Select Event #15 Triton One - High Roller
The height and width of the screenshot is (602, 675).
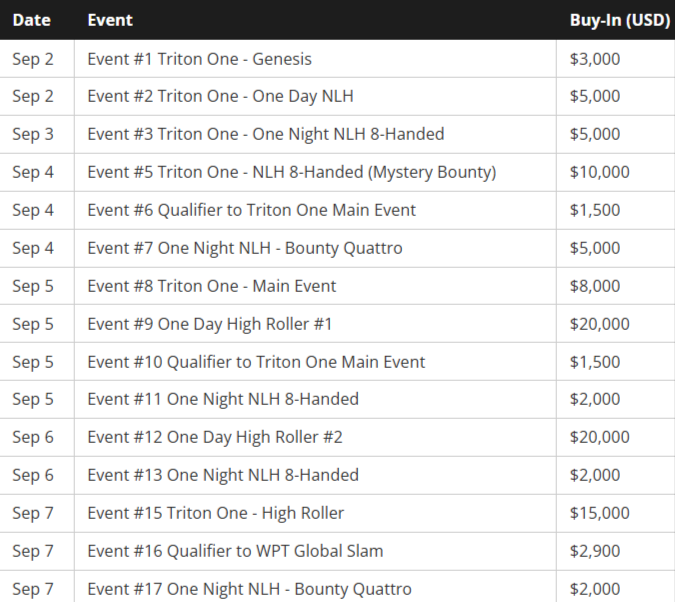coord(215,514)
